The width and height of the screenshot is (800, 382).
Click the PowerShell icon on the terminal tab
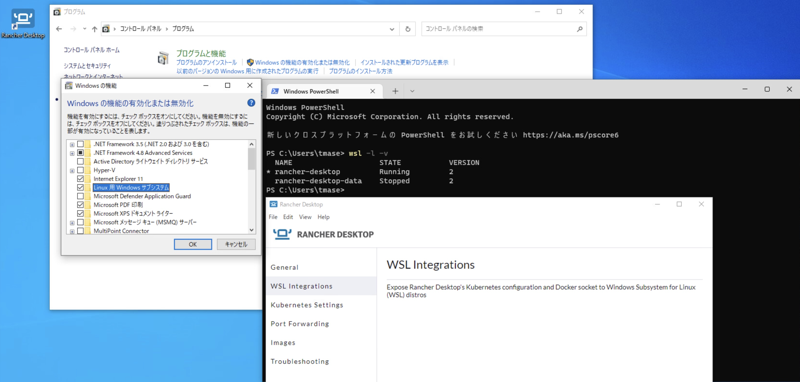click(x=274, y=91)
